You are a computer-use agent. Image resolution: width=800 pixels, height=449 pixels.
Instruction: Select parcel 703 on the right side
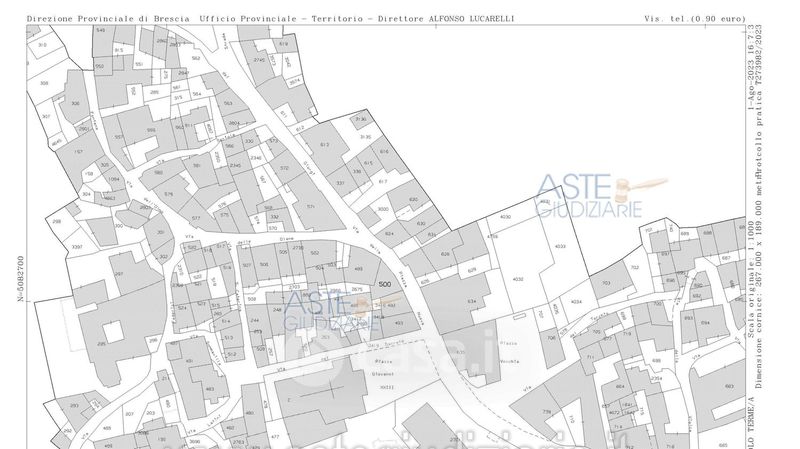tap(606, 283)
